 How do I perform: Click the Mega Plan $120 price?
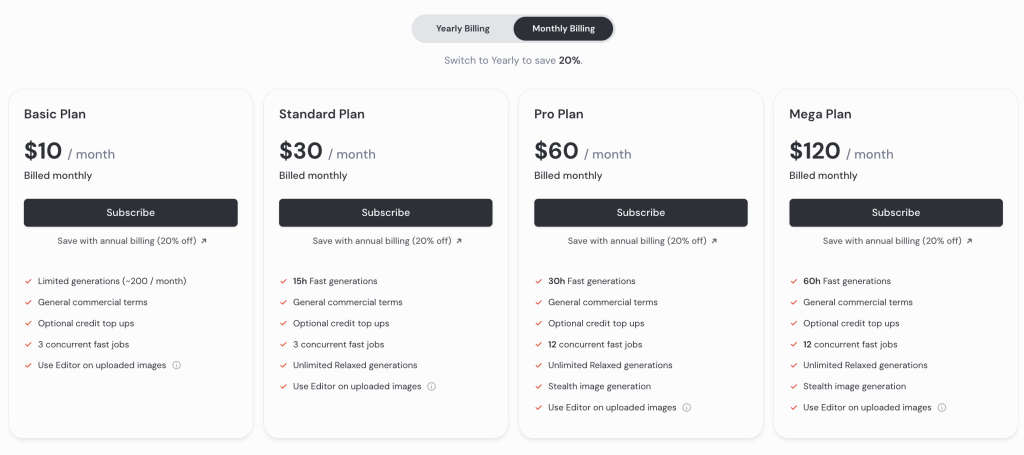tap(815, 151)
